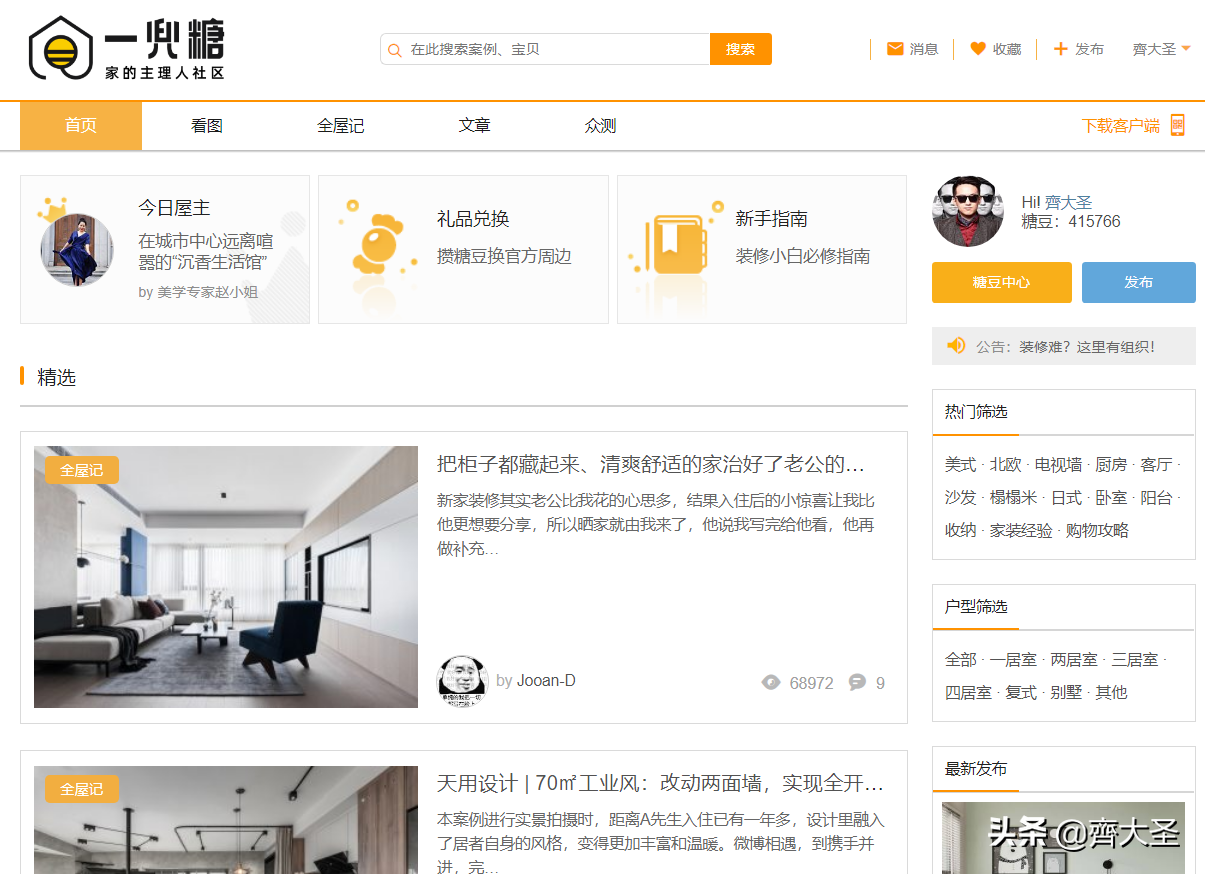Screen dimensions: 1205x874
Task: Filter by 日式
Action: pyautogui.click(x=1066, y=498)
